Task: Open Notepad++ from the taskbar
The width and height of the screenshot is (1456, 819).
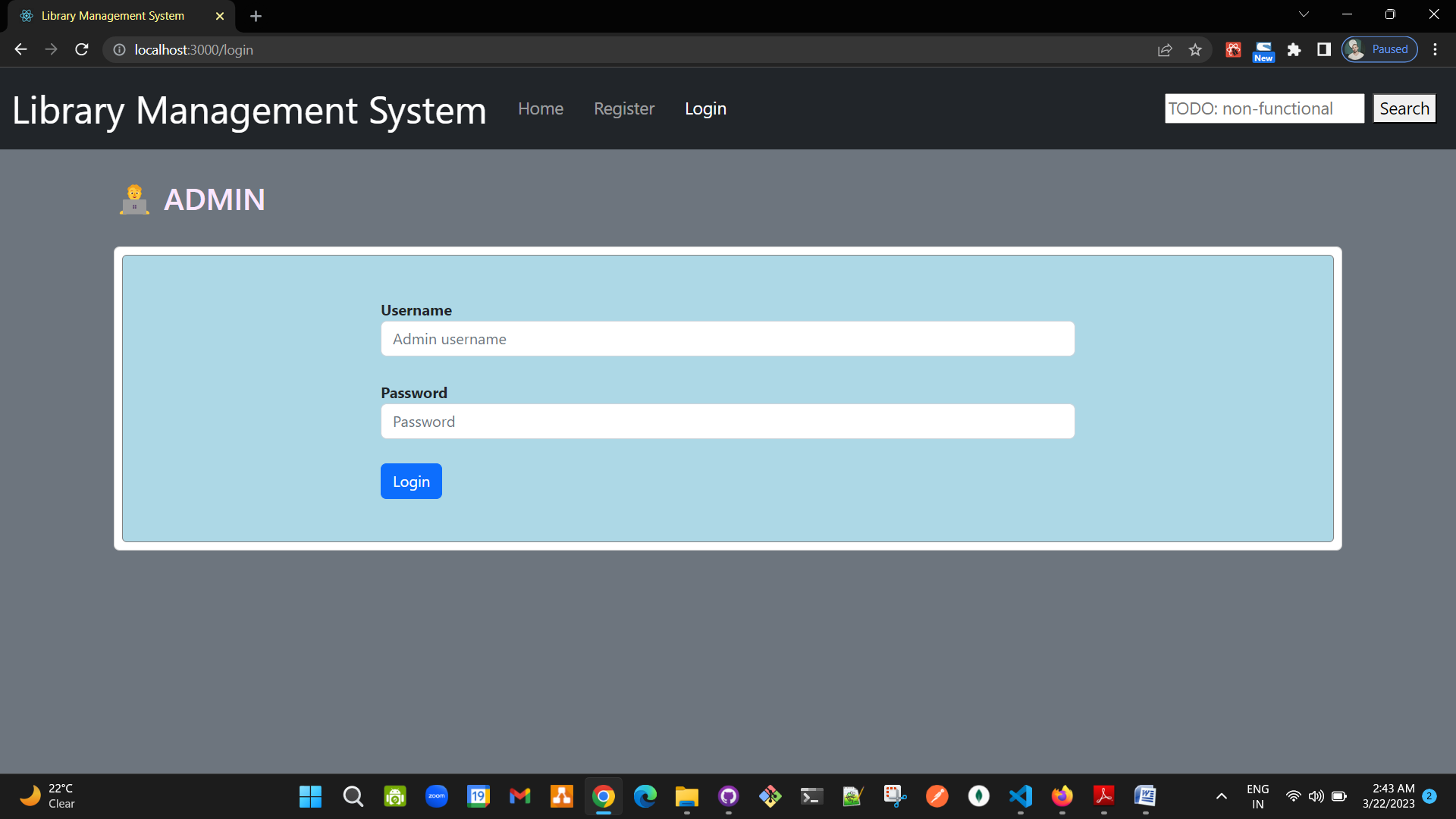Action: point(852,796)
